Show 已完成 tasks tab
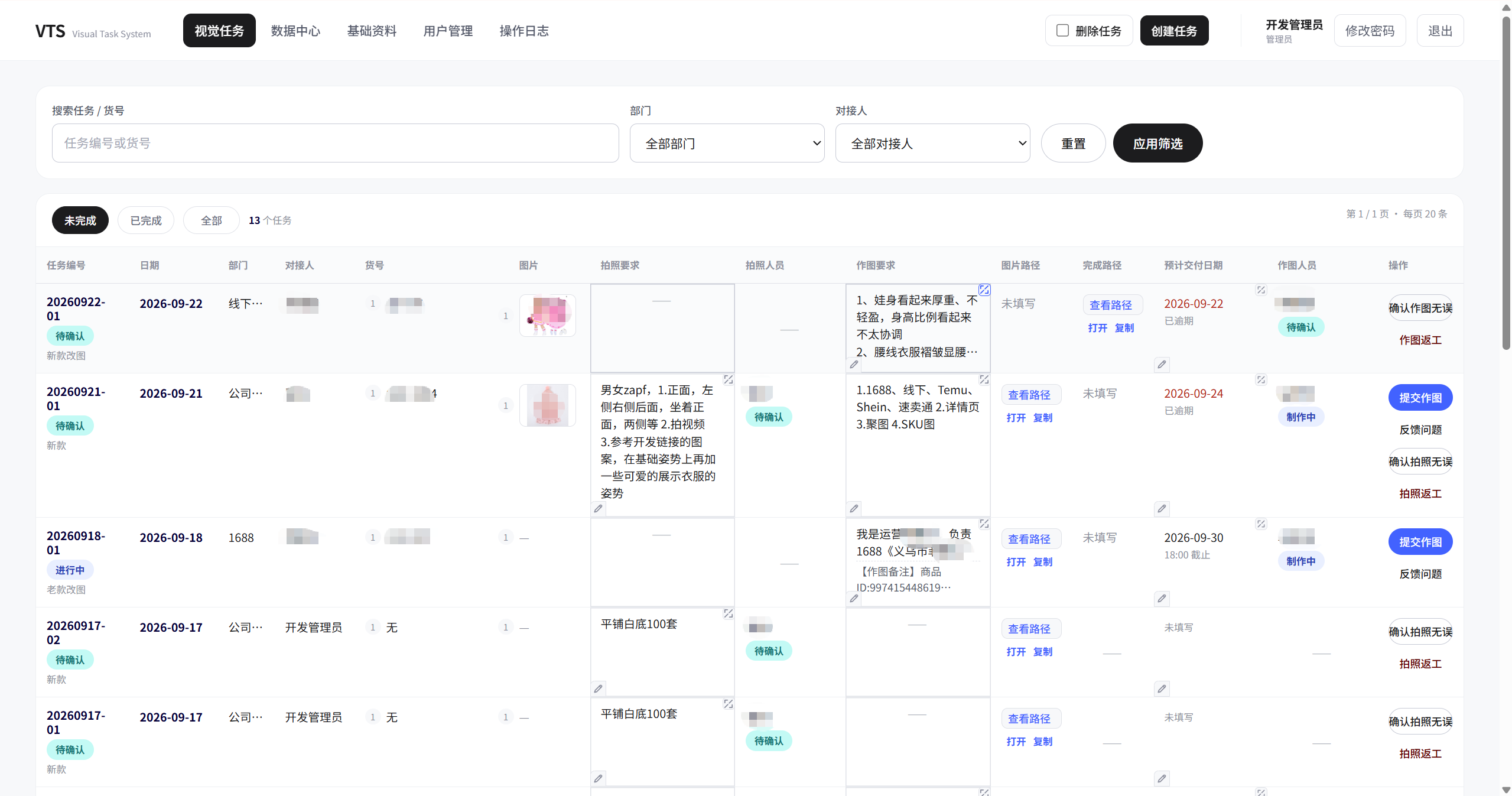This screenshot has height=796, width=1512. tap(146, 220)
